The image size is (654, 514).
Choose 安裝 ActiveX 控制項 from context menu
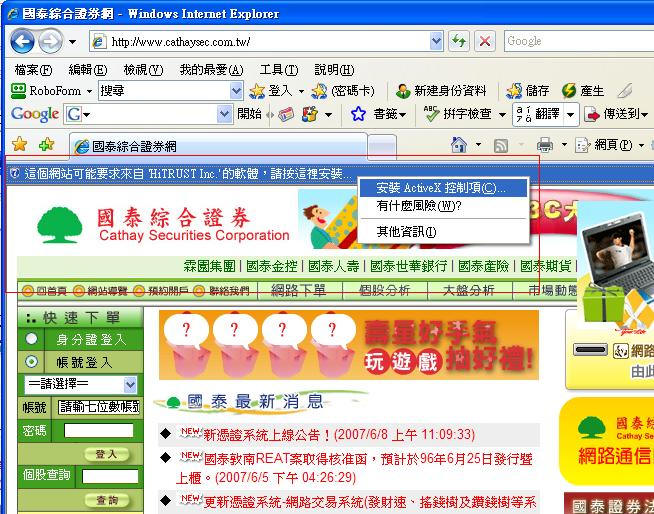[x=433, y=188]
